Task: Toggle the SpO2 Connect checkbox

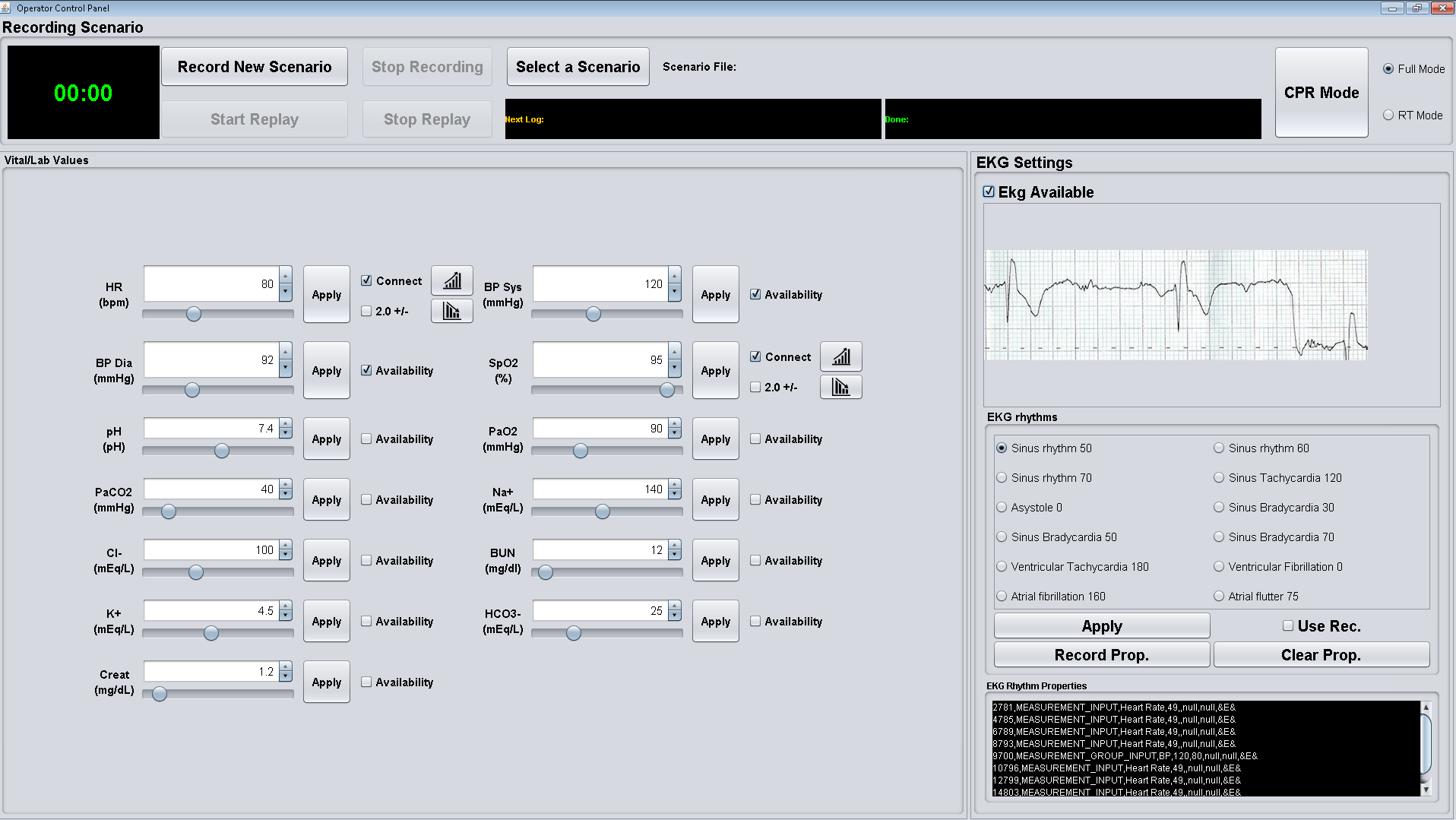Action: [x=755, y=356]
